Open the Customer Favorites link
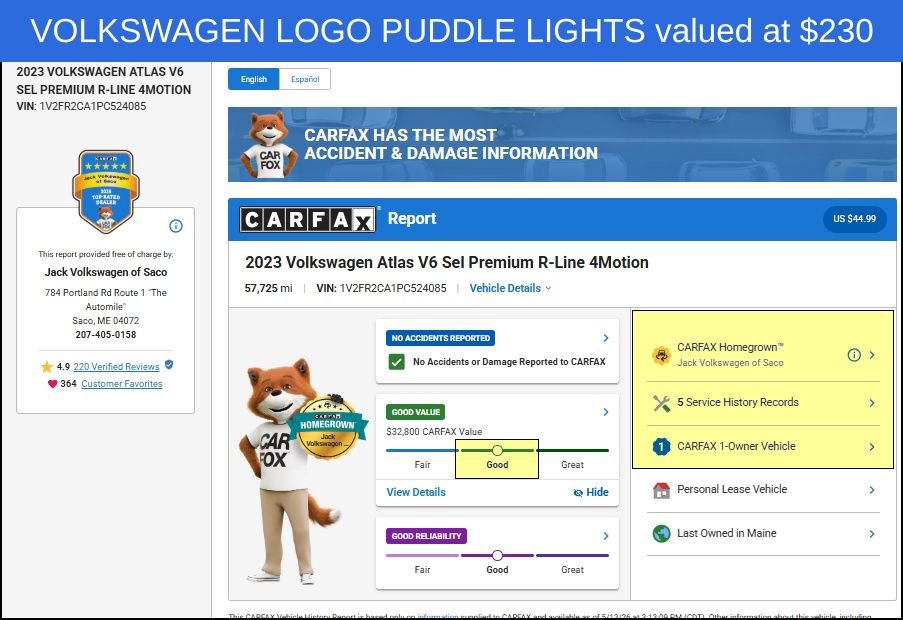The width and height of the screenshot is (903, 620). coord(122,384)
